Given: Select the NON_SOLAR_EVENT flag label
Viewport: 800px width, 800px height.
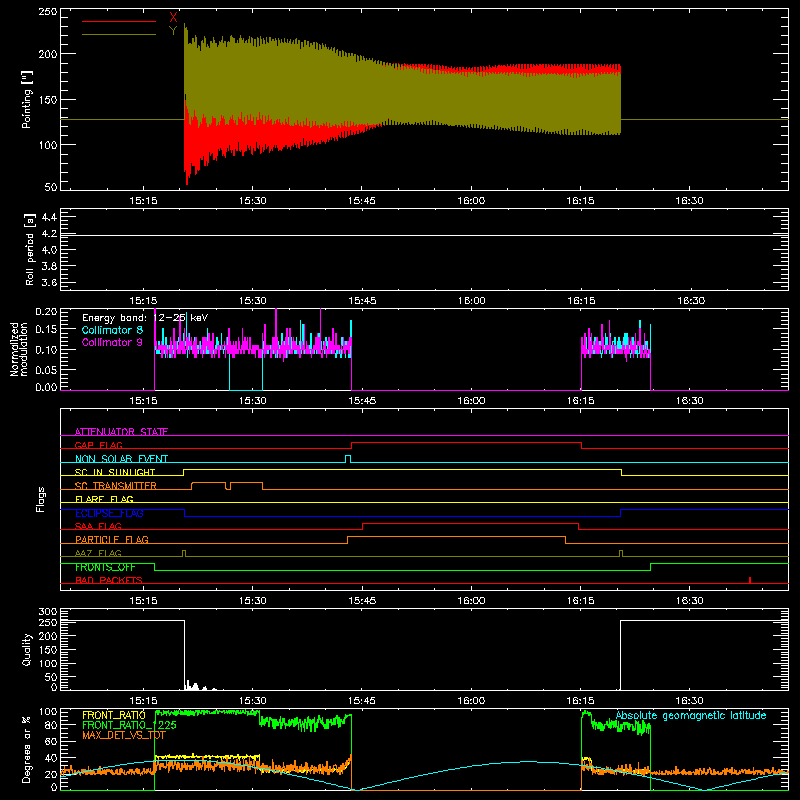Looking at the screenshot, I should coord(121,459).
